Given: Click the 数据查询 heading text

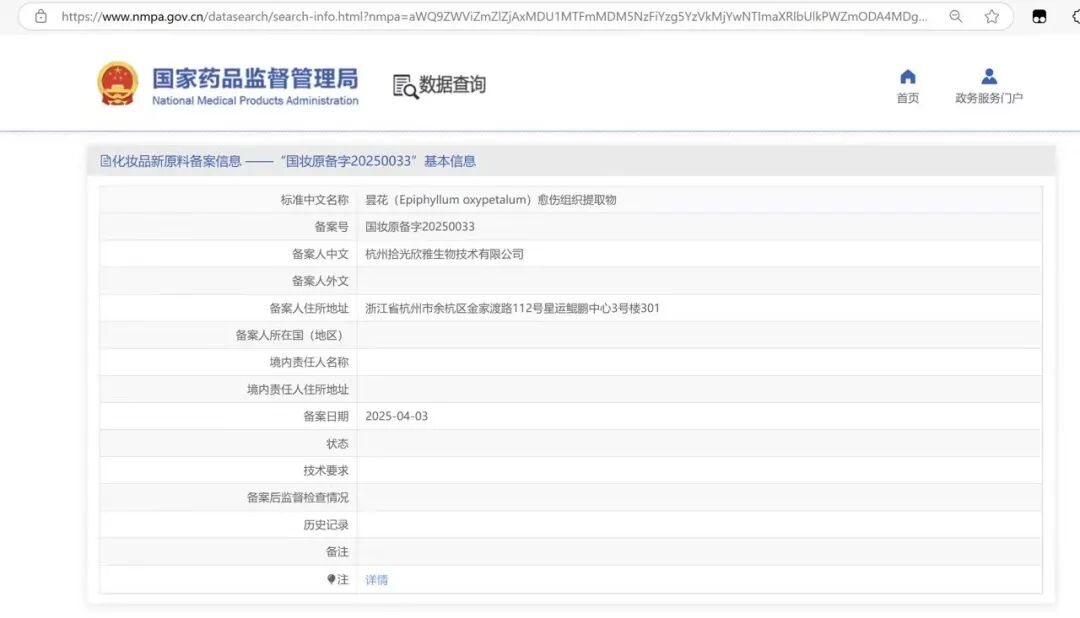Looking at the screenshot, I should (453, 85).
